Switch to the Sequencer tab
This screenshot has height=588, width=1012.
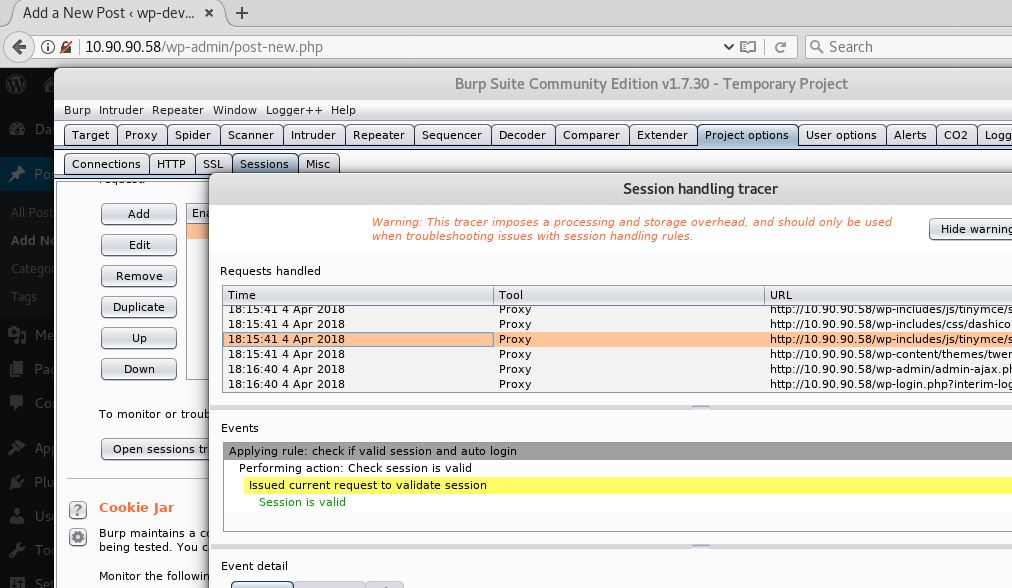pyautogui.click(x=452, y=135)
